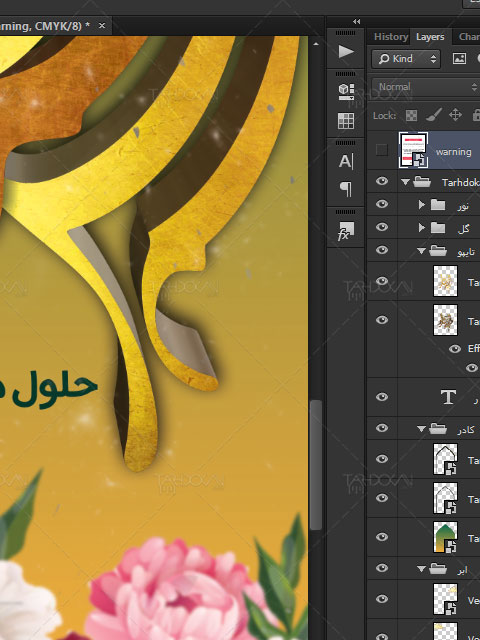Open the Character tab next to Layers
The height and width of the screenshot is (640, 480).
(469, 37)
